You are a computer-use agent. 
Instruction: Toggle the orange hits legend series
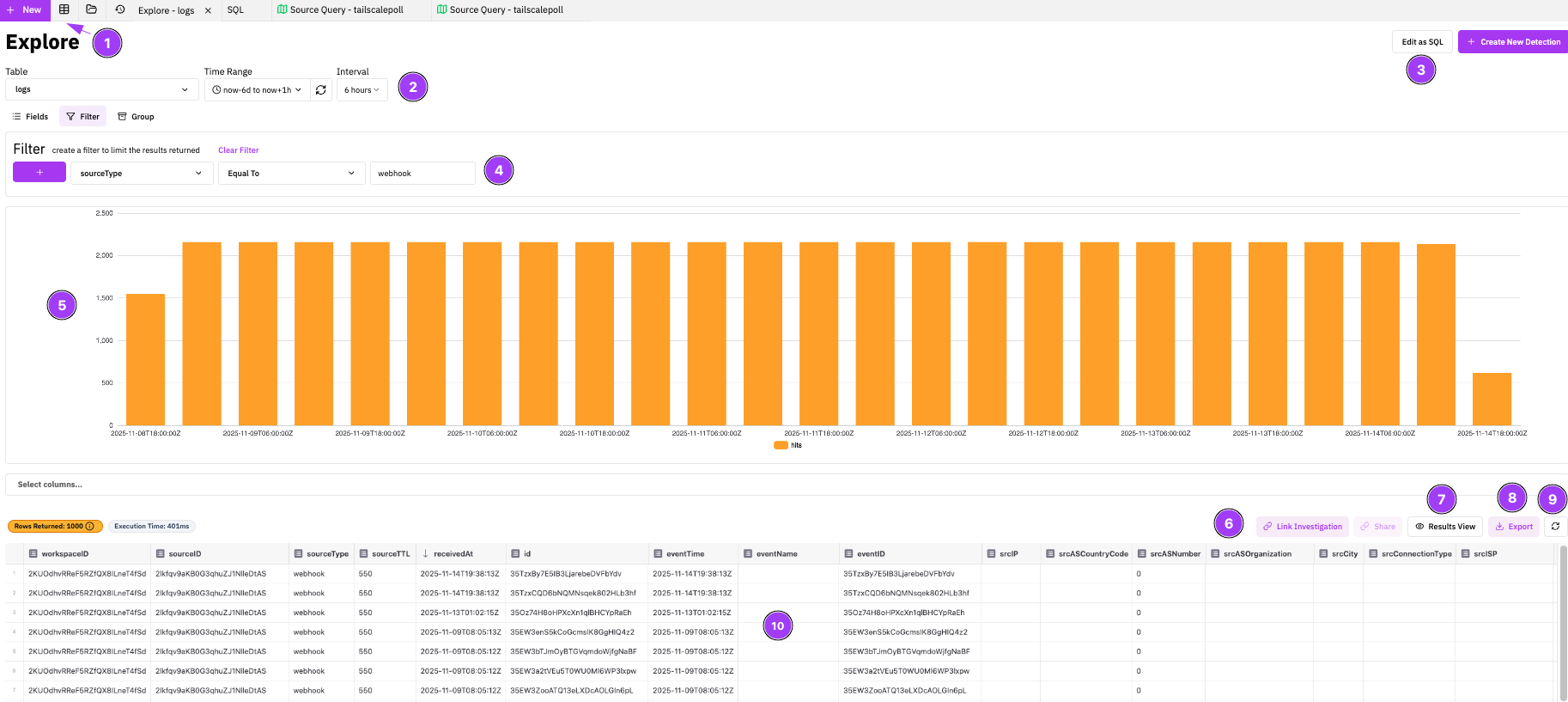click(787, 445)
